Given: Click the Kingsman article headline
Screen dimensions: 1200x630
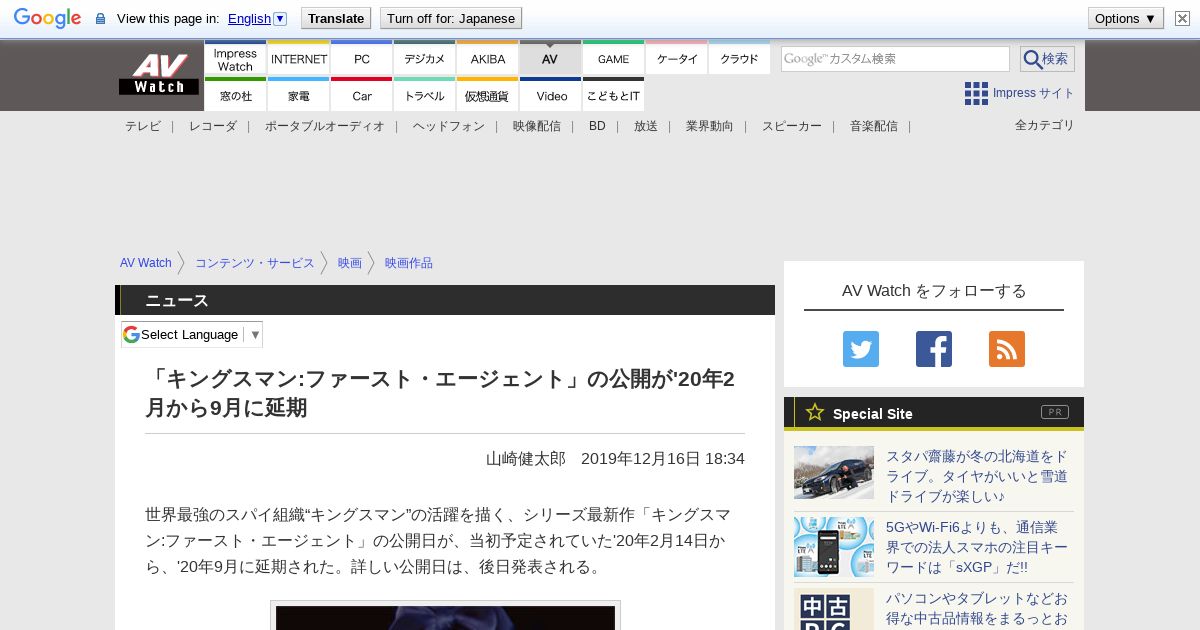Looking at the screenshot, I should (x=440, y=393).
